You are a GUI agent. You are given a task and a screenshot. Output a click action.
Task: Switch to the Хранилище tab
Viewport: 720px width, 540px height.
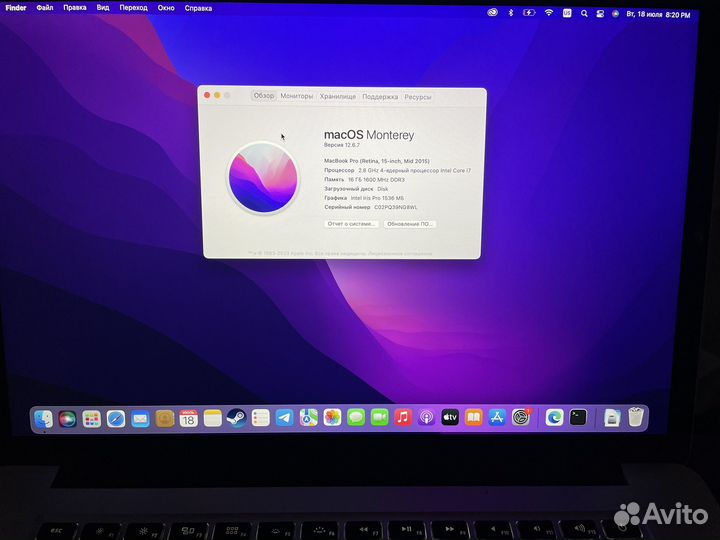[x=338, y=96]
